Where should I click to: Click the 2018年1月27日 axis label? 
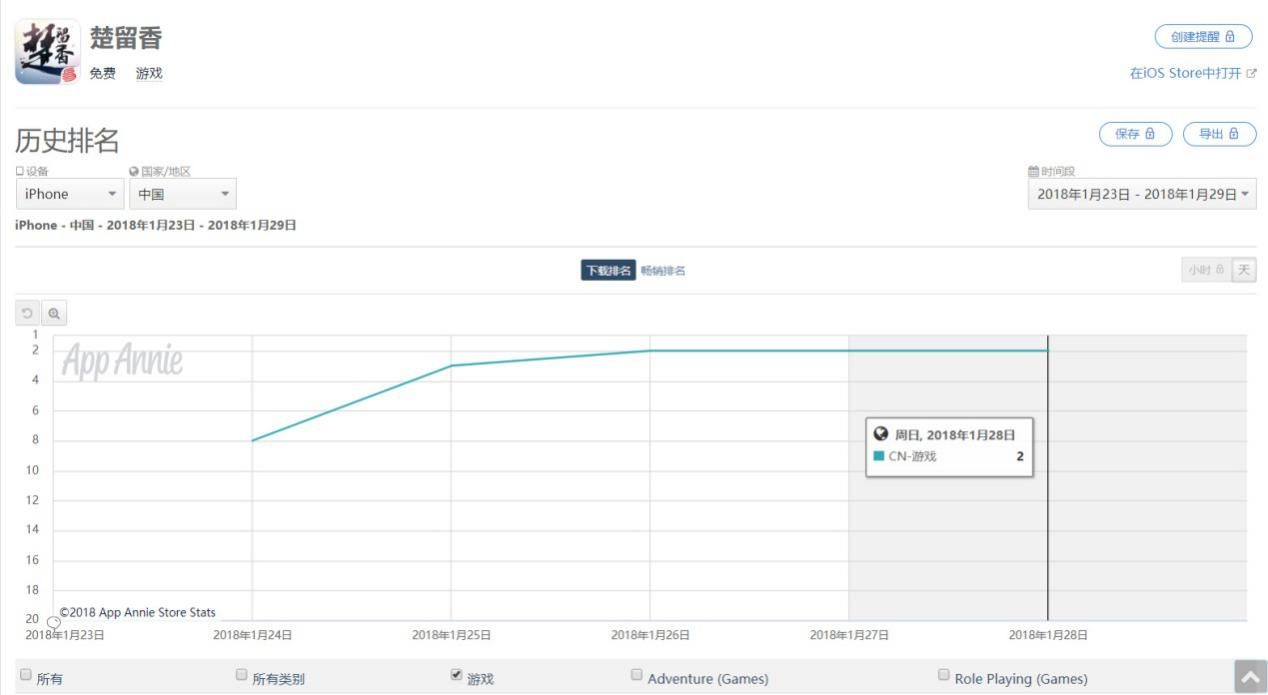(x=849, y=635)
